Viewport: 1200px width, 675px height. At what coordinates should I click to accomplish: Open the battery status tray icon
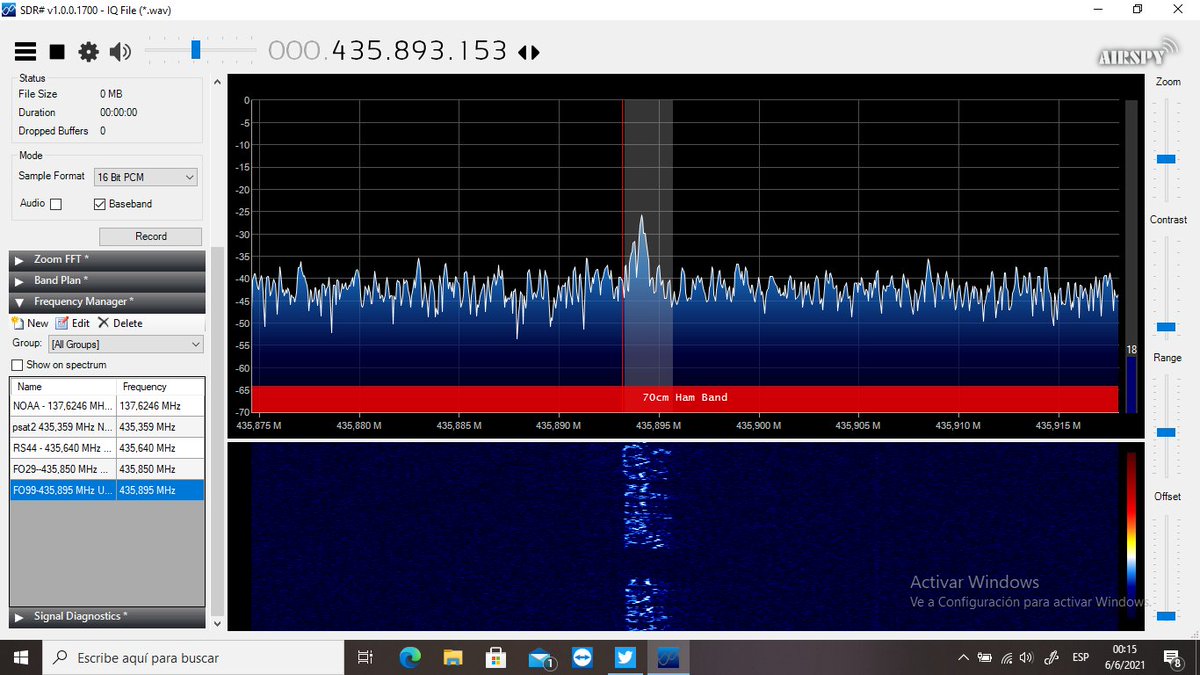coord(985,658)
